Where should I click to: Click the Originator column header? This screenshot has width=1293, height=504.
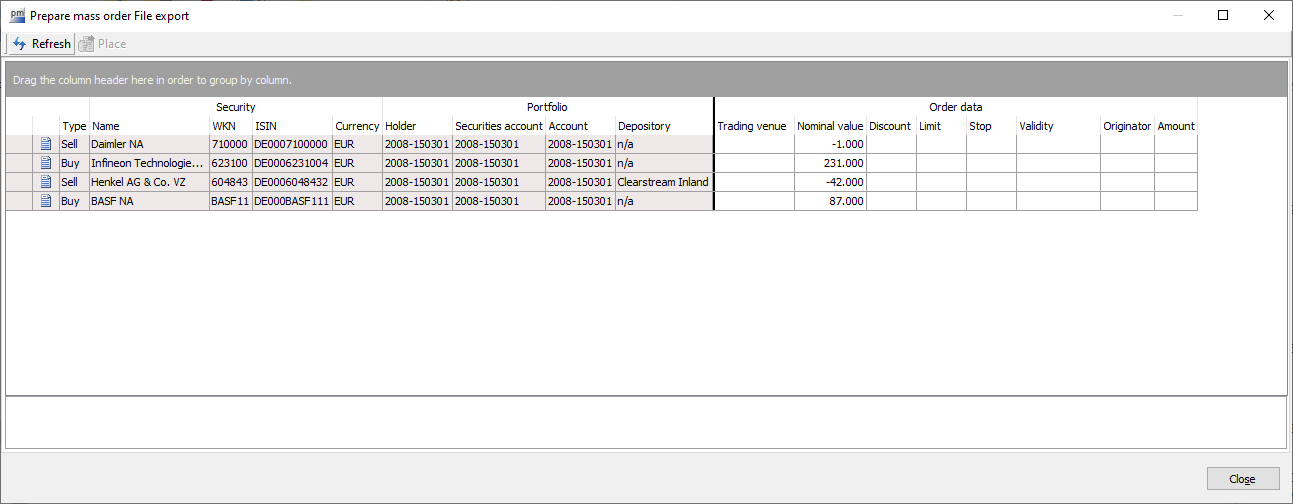coord(1127,126)
